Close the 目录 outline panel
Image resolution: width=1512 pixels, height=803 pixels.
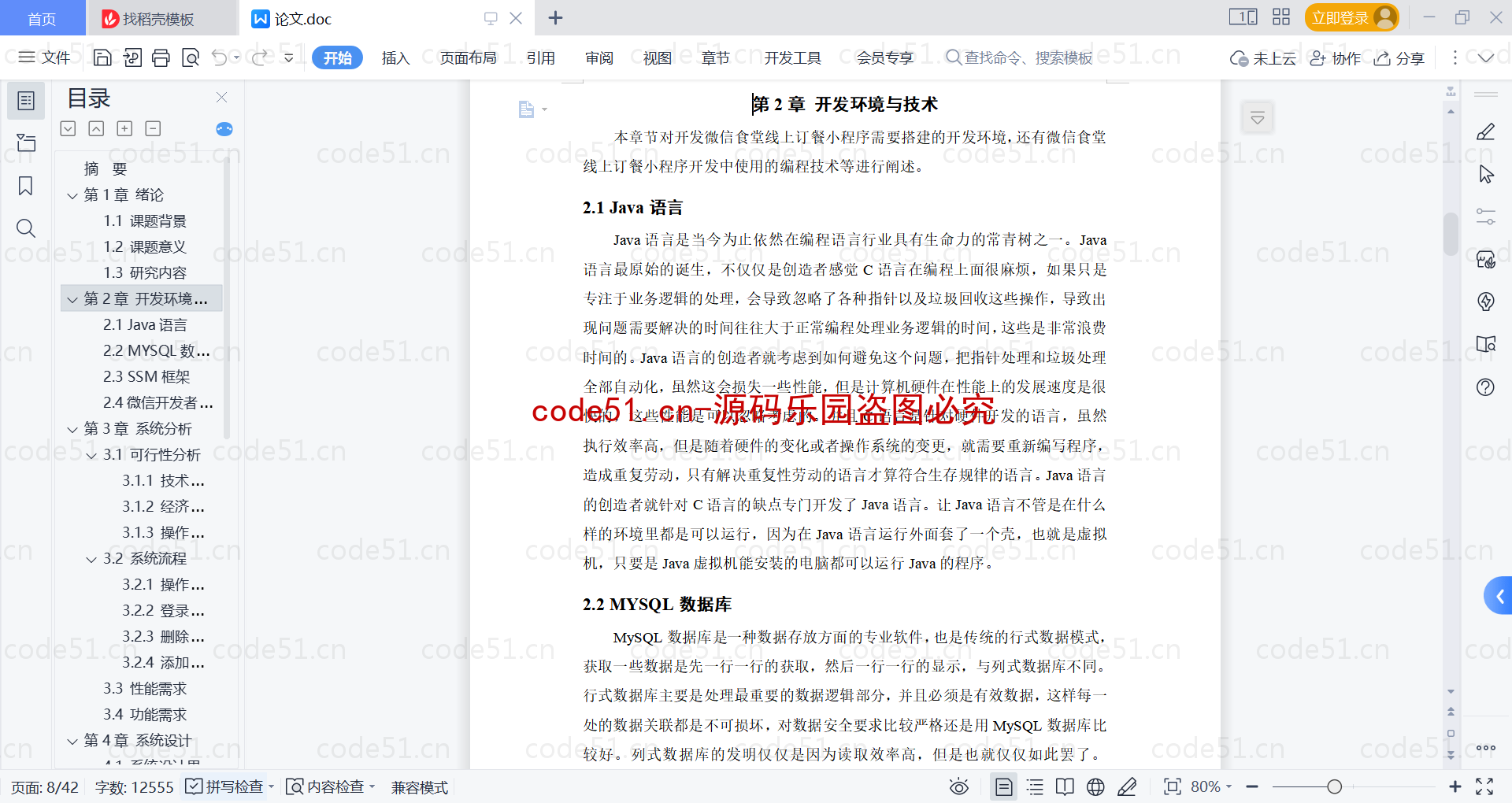coord(221,98)
